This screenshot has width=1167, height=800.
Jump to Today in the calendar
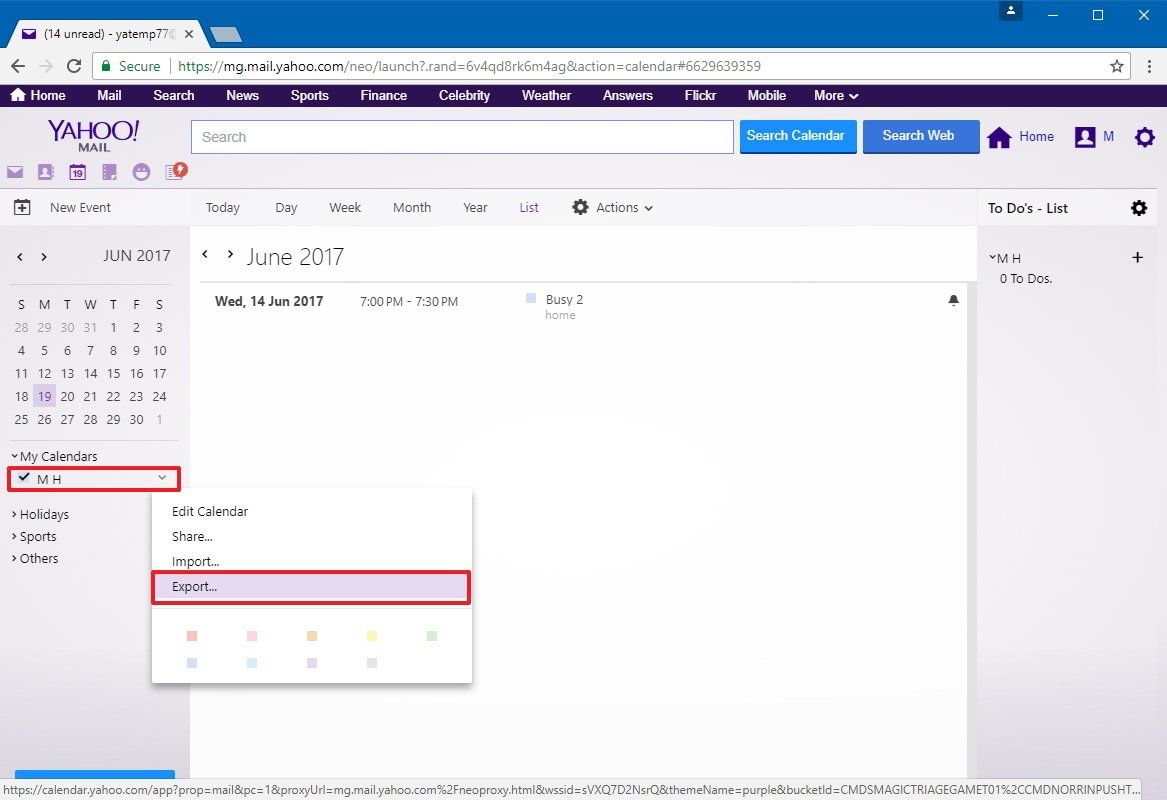223,208
